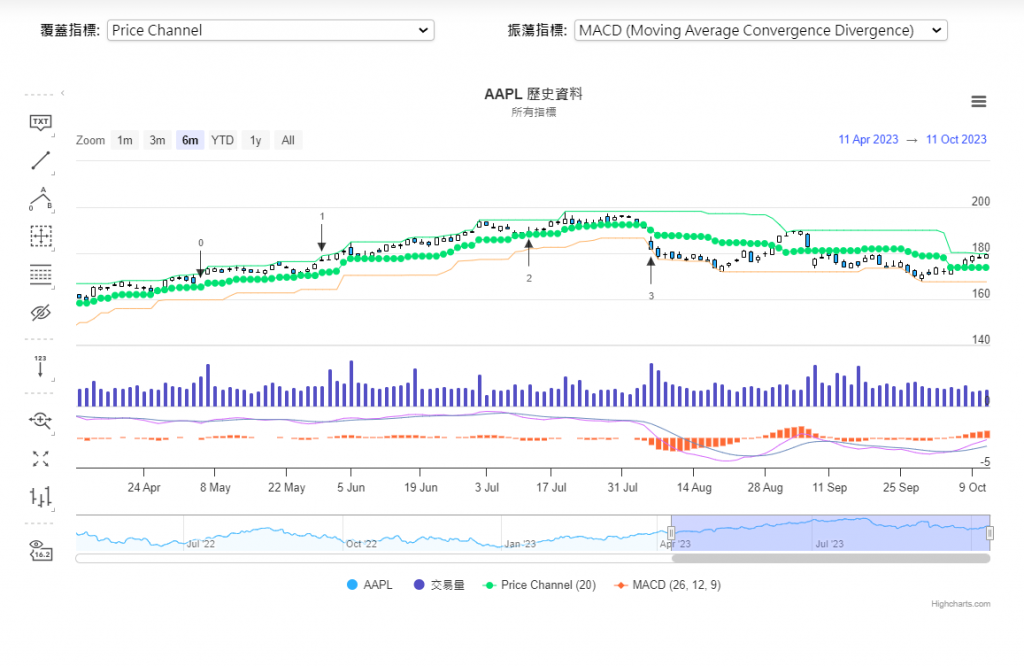The width and height of the screenshot is (1024, 666).
Task: Click the chart title AAPL 歷史資料
Action: point(533,94)
